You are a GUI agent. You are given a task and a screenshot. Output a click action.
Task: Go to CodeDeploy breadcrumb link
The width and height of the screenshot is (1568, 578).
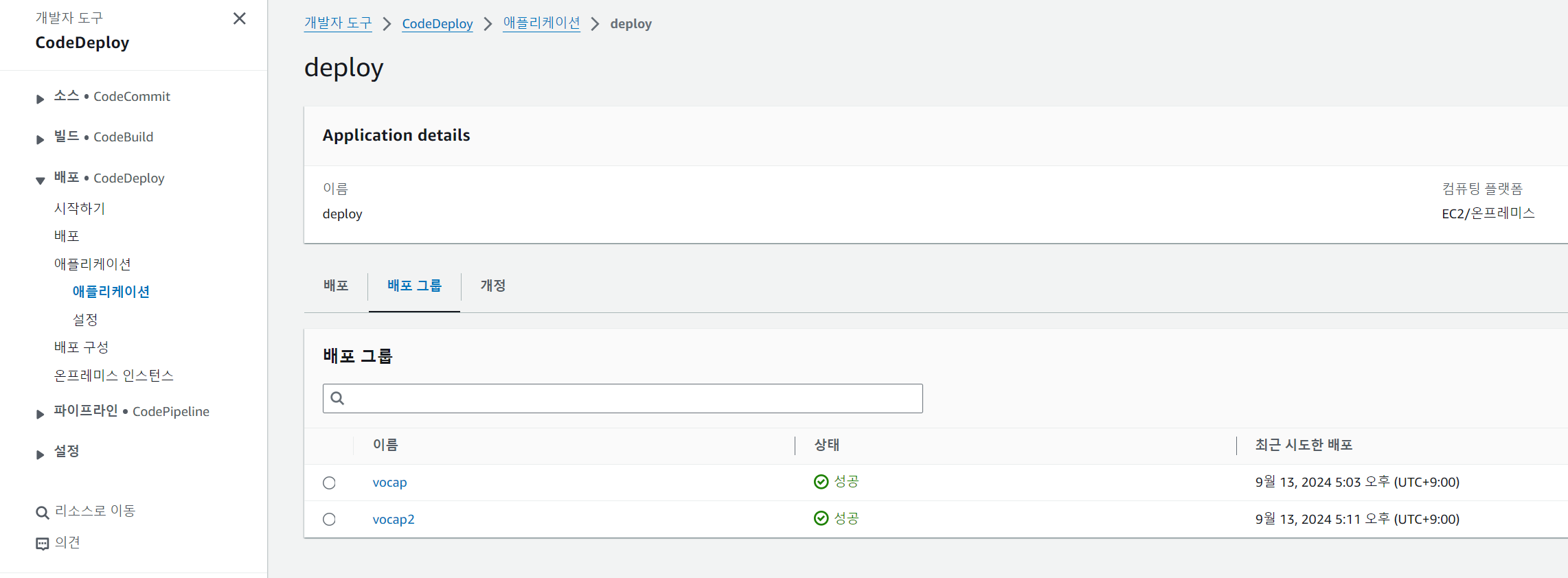pyautogui.click(x=438, y=24)
